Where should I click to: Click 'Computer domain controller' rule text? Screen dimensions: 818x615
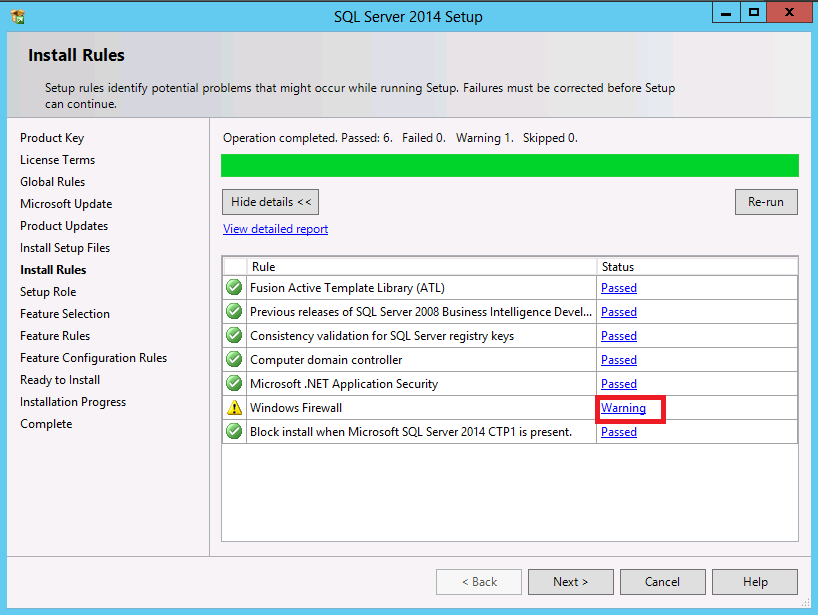326,360
